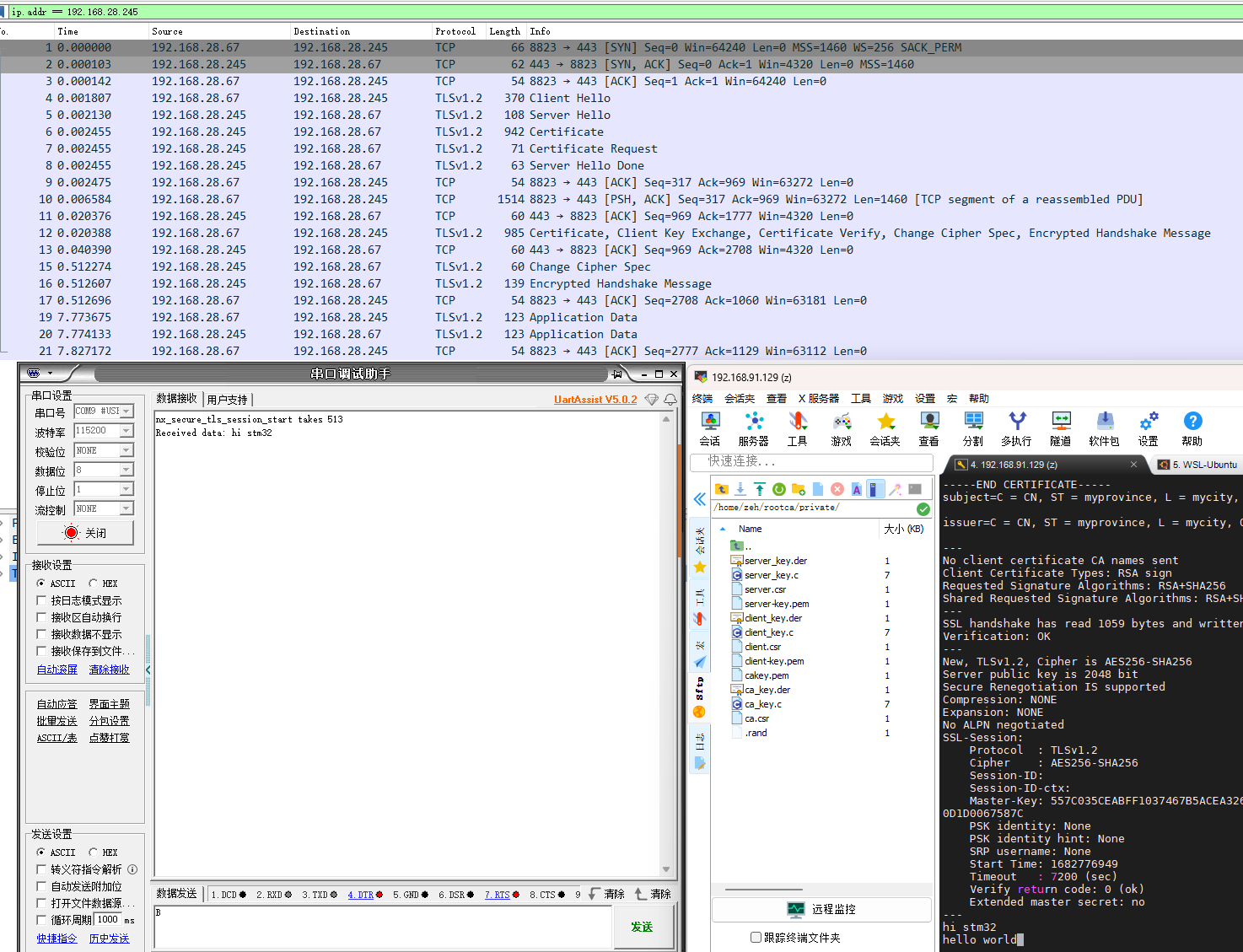Click red delete icon in SFTP toolbar

837,489
